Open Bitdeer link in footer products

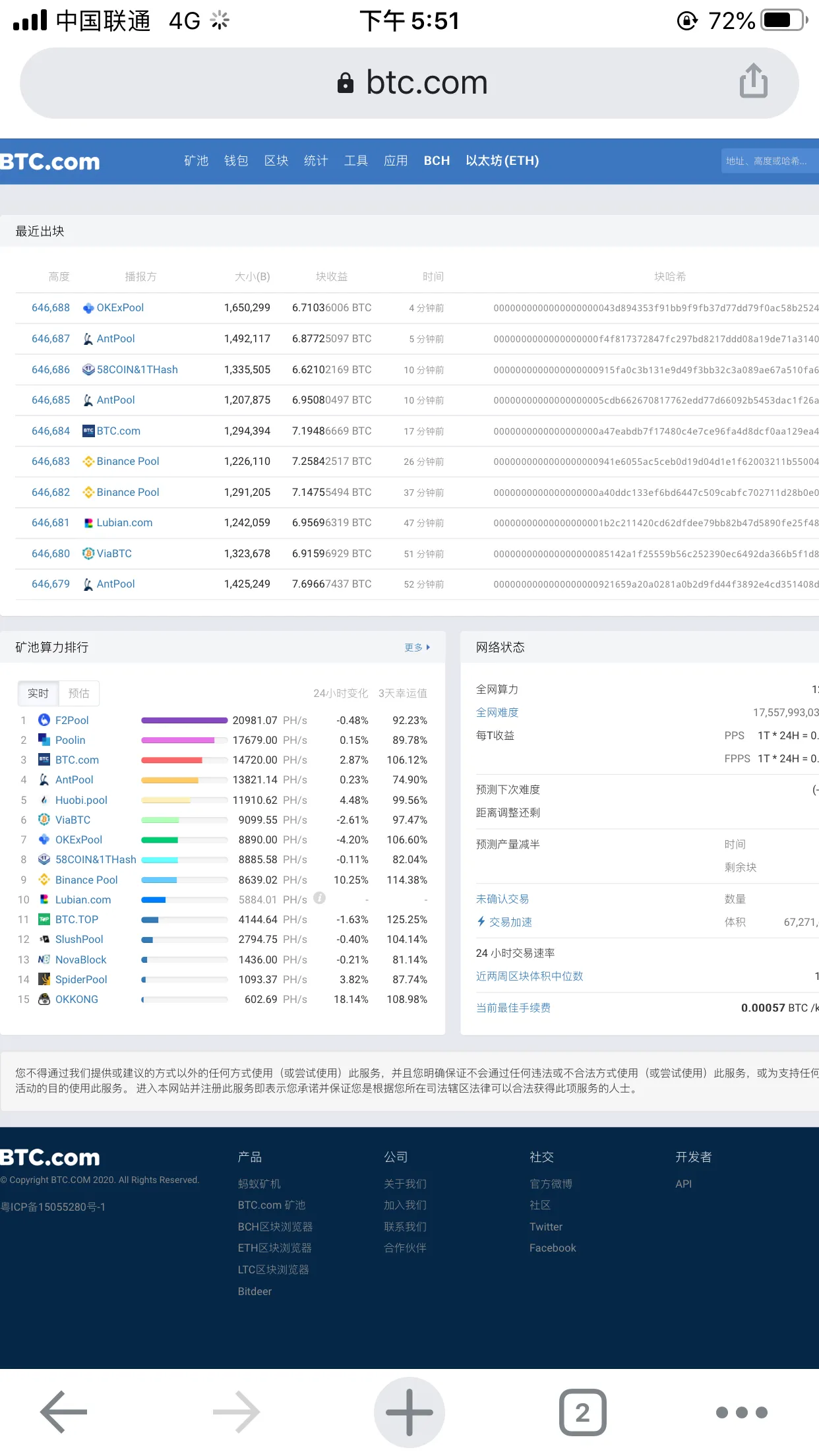(255, 1291)
